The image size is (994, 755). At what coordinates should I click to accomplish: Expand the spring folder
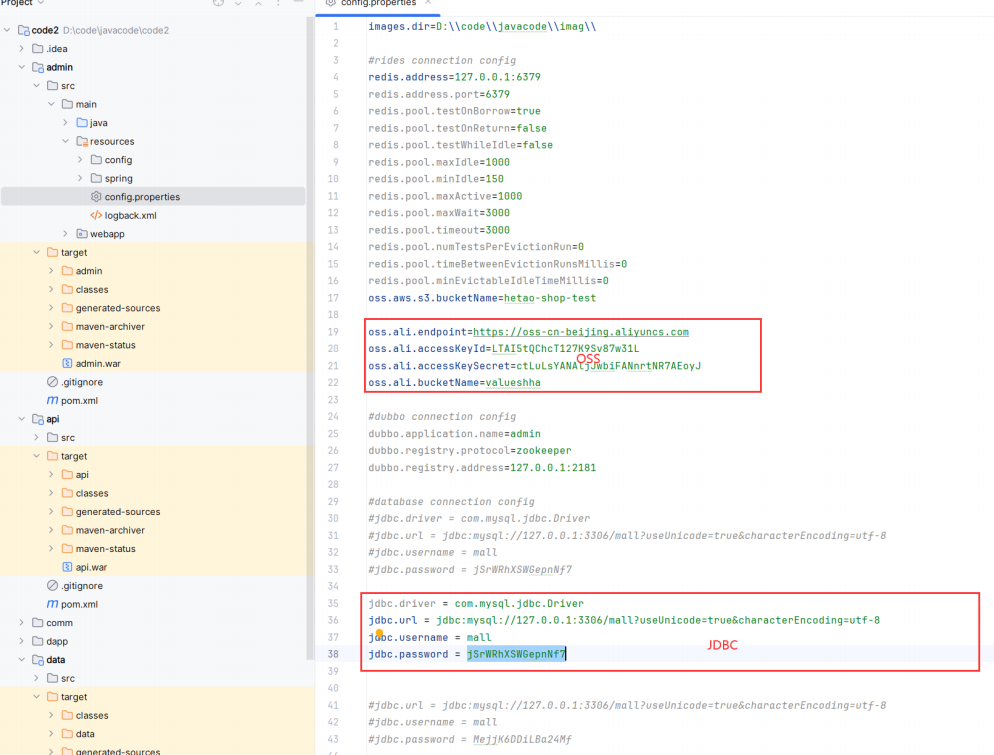80,178
